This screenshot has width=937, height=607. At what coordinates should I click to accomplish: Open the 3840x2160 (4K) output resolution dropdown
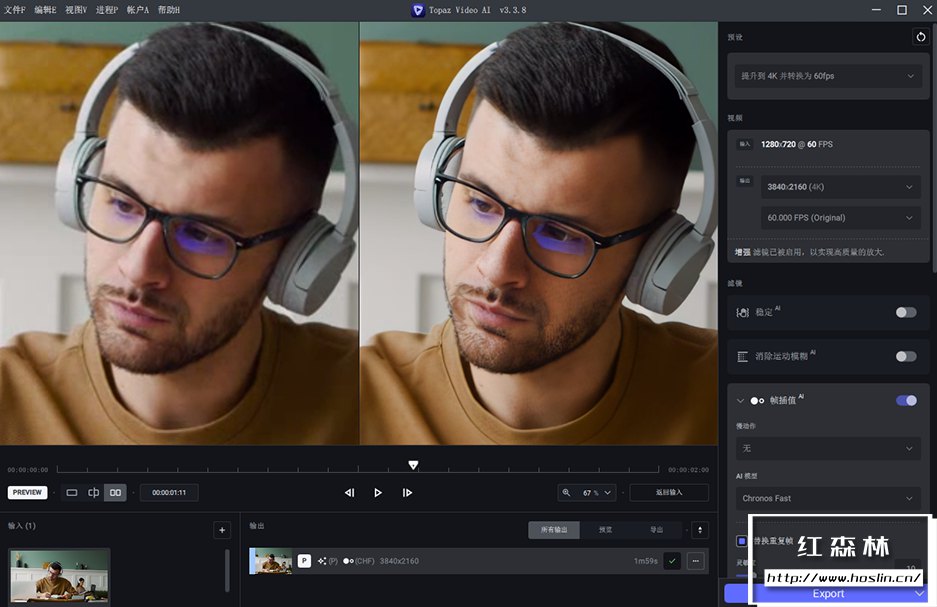[x=840, y=187]
